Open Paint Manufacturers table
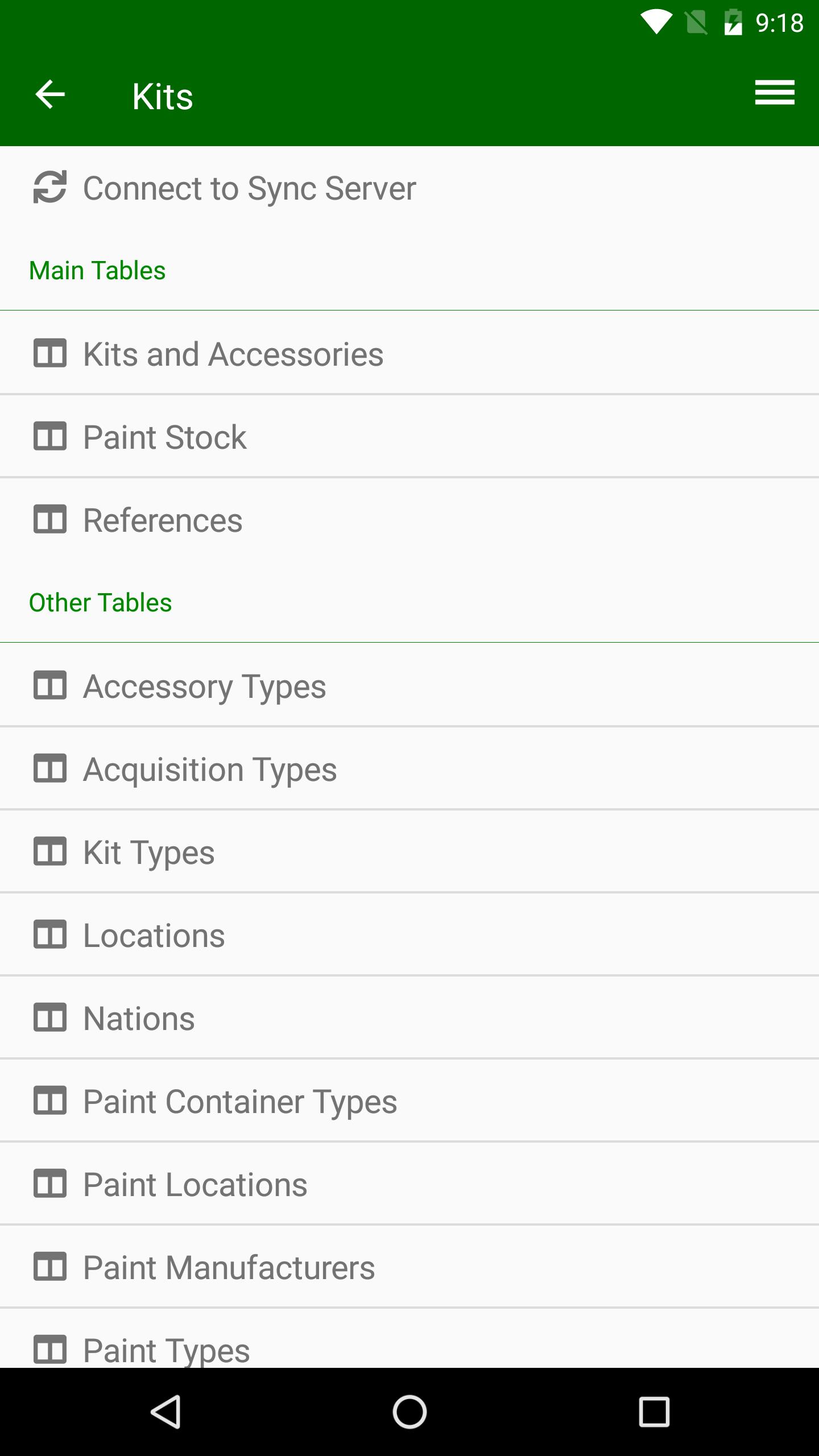The width and height of the screenshot is (819, 1456). coord(409,1266)
